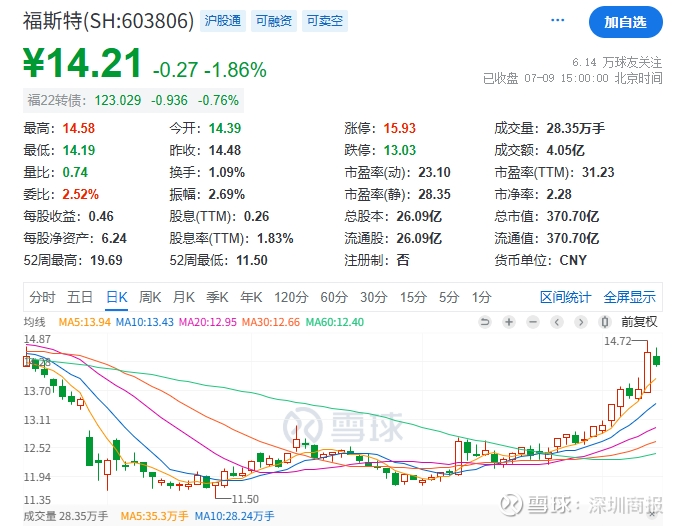This screenshot has width=683, height=526.
Task: Move chart left with the left chevron icon
Action: click(557, 322)
